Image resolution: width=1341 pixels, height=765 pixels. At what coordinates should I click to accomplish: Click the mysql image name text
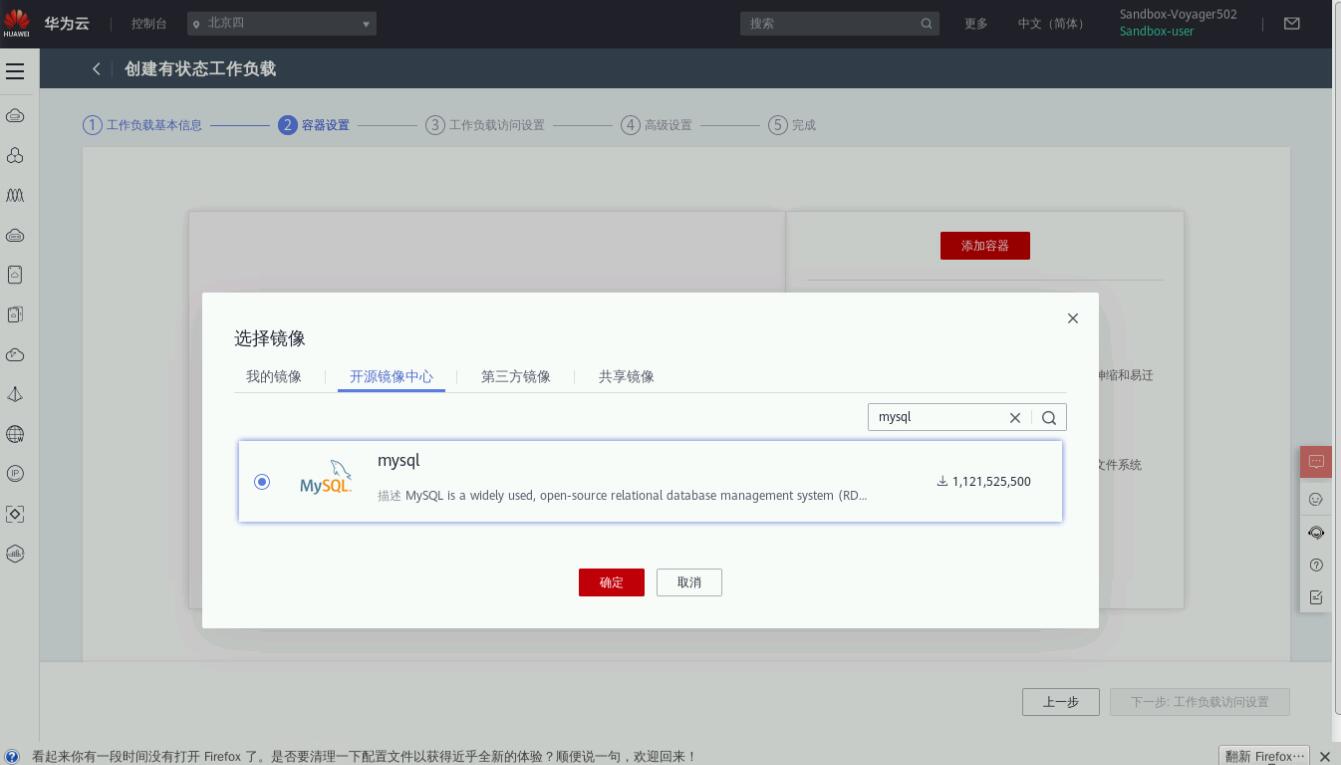[398, 461]
